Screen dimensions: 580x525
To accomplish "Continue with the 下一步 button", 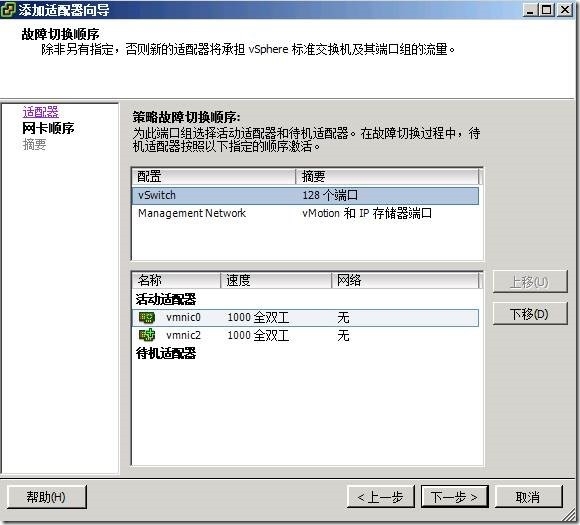I will click(x=454, y=497).
